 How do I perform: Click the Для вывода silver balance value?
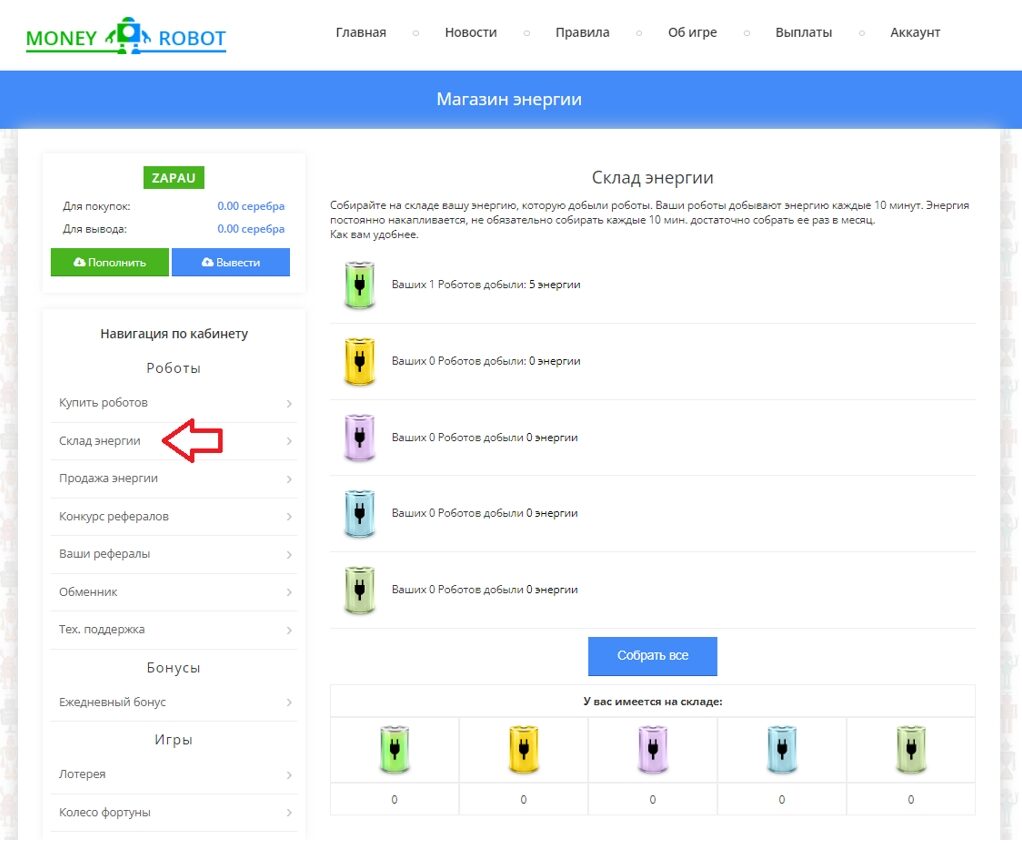[251, 229]
